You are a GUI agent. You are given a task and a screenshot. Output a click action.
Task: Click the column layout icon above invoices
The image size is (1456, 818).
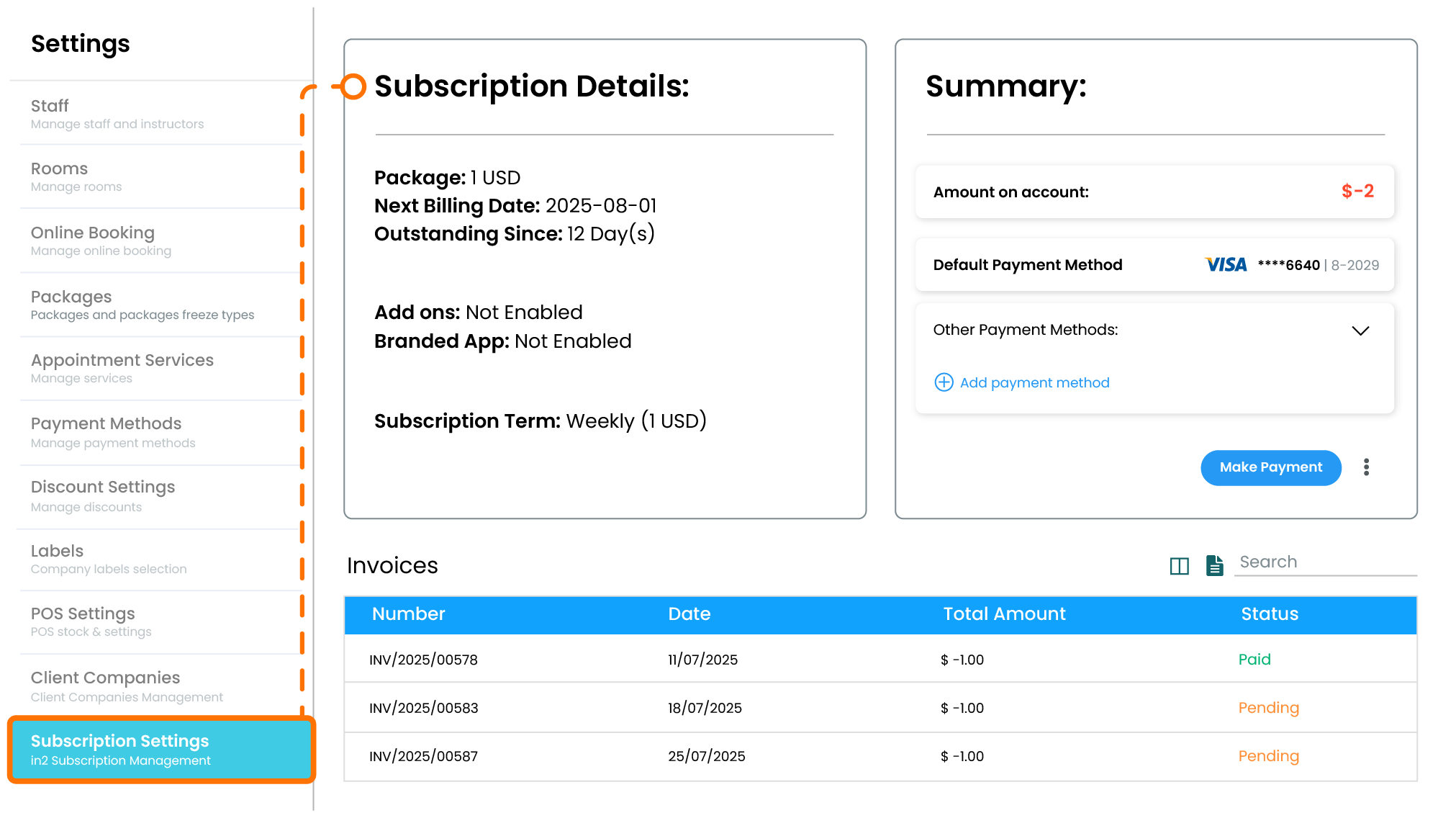1179,566
